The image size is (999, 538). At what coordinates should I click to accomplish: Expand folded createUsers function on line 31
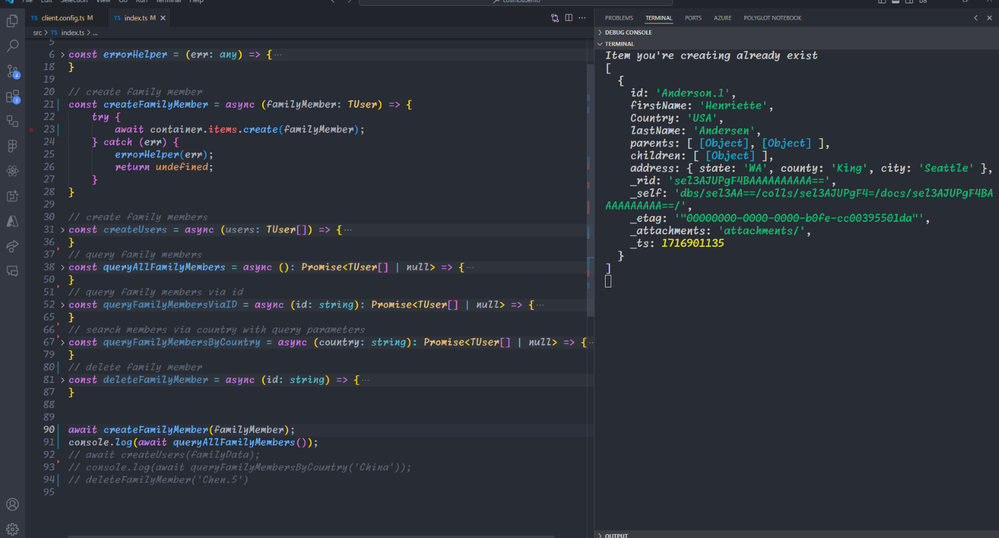[62, 229]
